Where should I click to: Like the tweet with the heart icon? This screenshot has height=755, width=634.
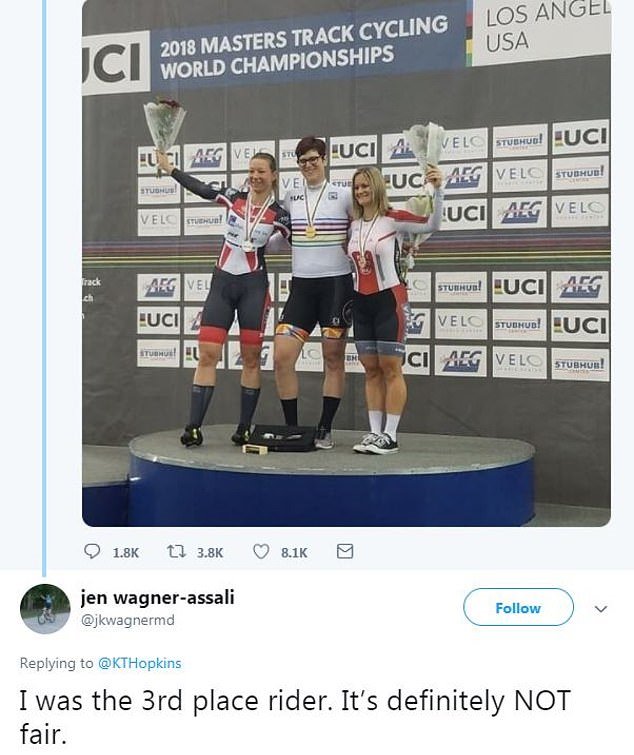coord(262,551)
